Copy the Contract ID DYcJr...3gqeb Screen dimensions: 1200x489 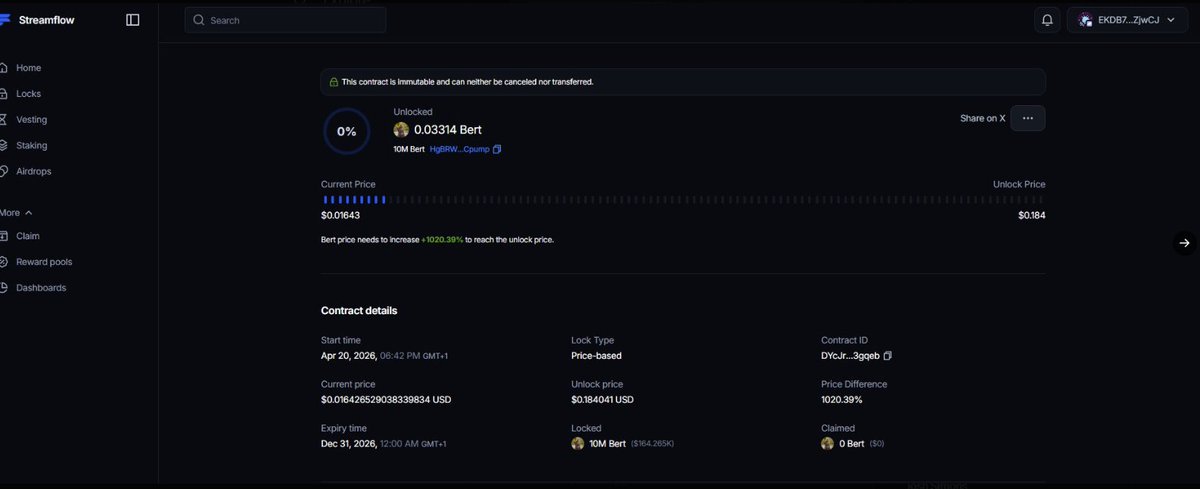click(888, 356)
